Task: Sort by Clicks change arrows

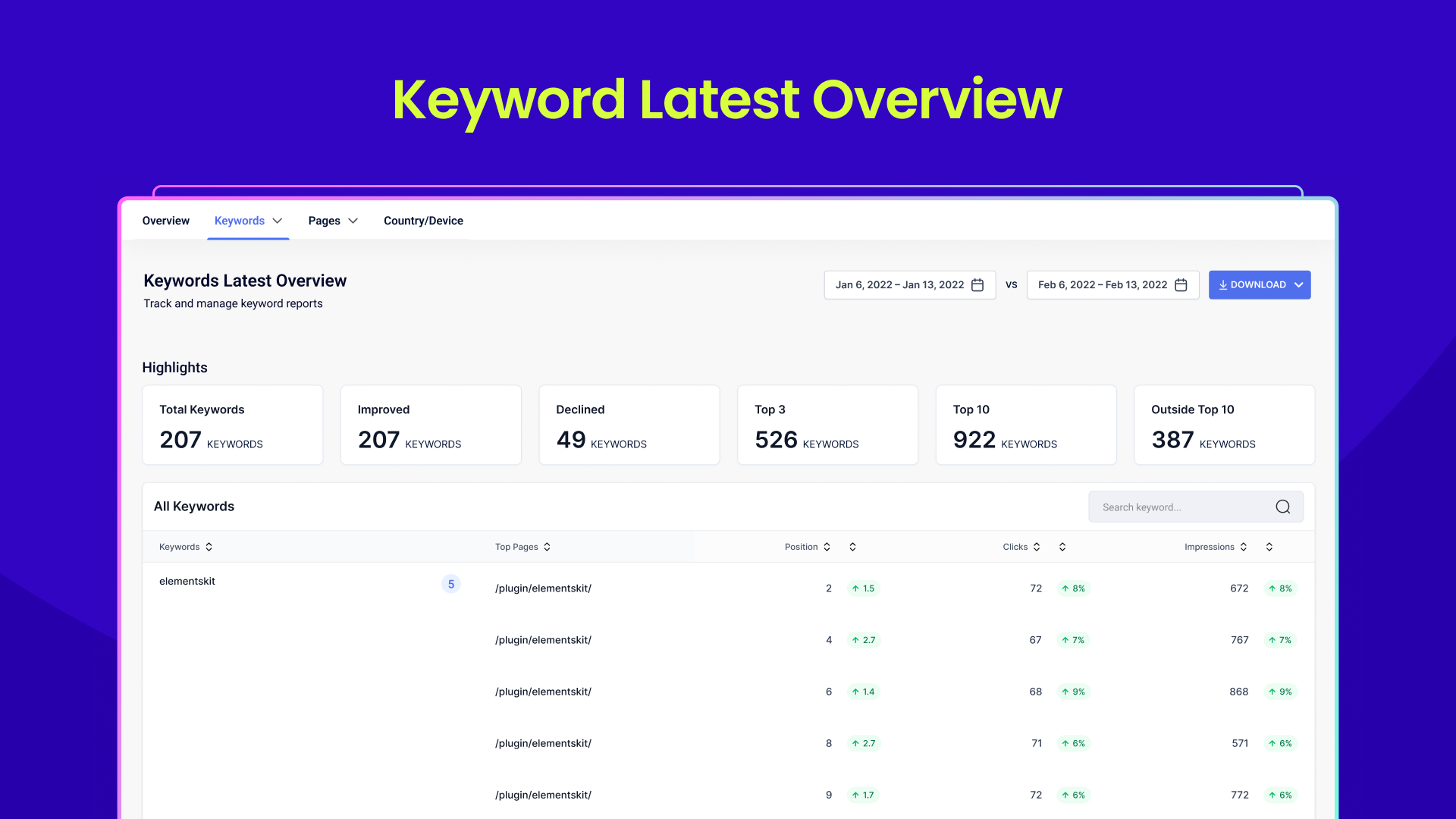Action: [x=1062, y=547]
